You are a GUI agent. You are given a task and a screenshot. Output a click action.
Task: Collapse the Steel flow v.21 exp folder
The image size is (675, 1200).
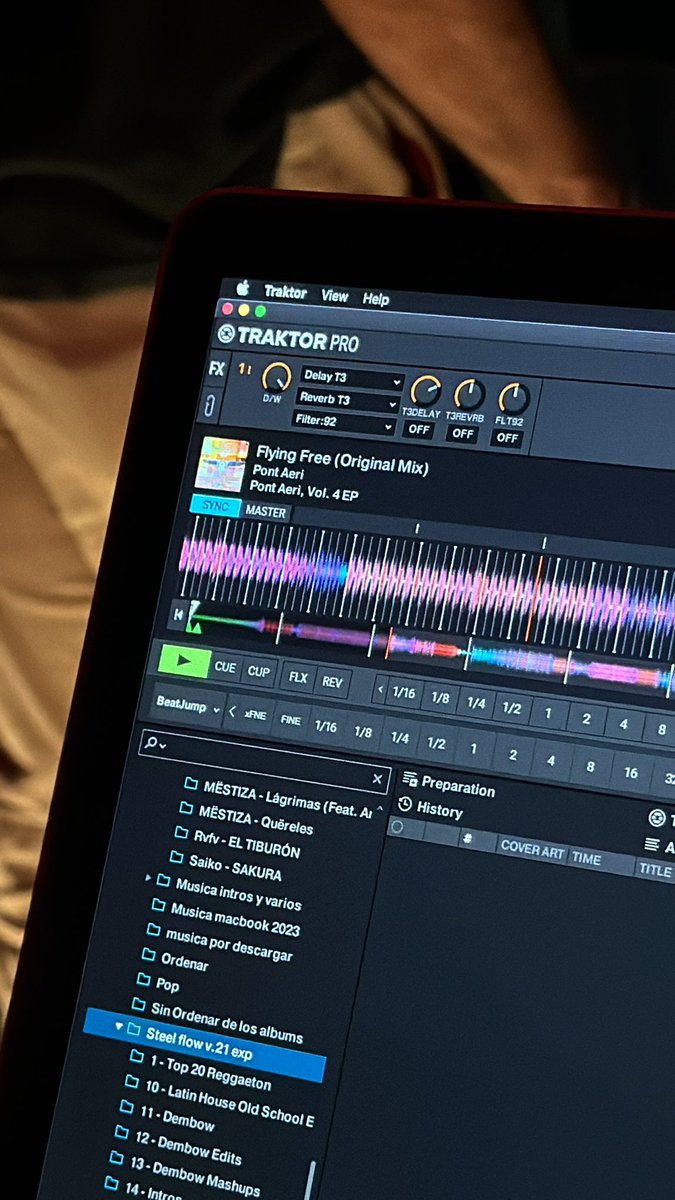coord(118,1027)
